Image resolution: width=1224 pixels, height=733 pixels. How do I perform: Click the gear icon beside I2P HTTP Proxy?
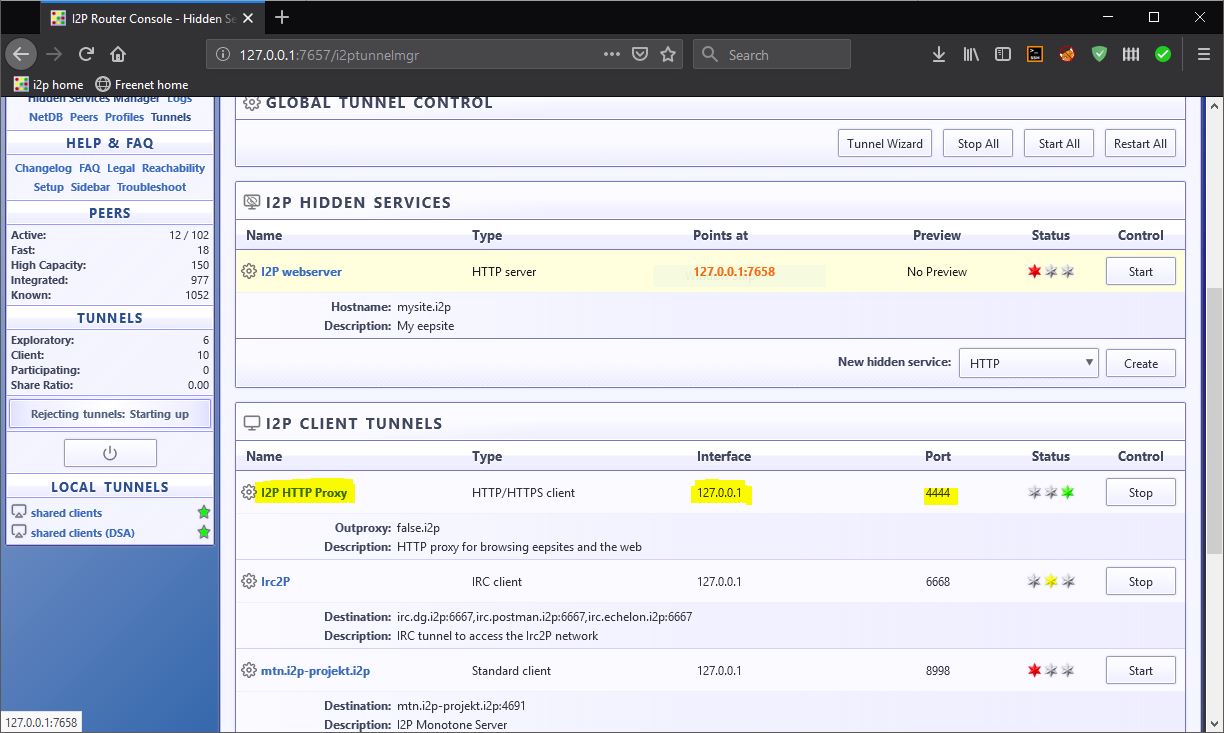tap(249, 492)
